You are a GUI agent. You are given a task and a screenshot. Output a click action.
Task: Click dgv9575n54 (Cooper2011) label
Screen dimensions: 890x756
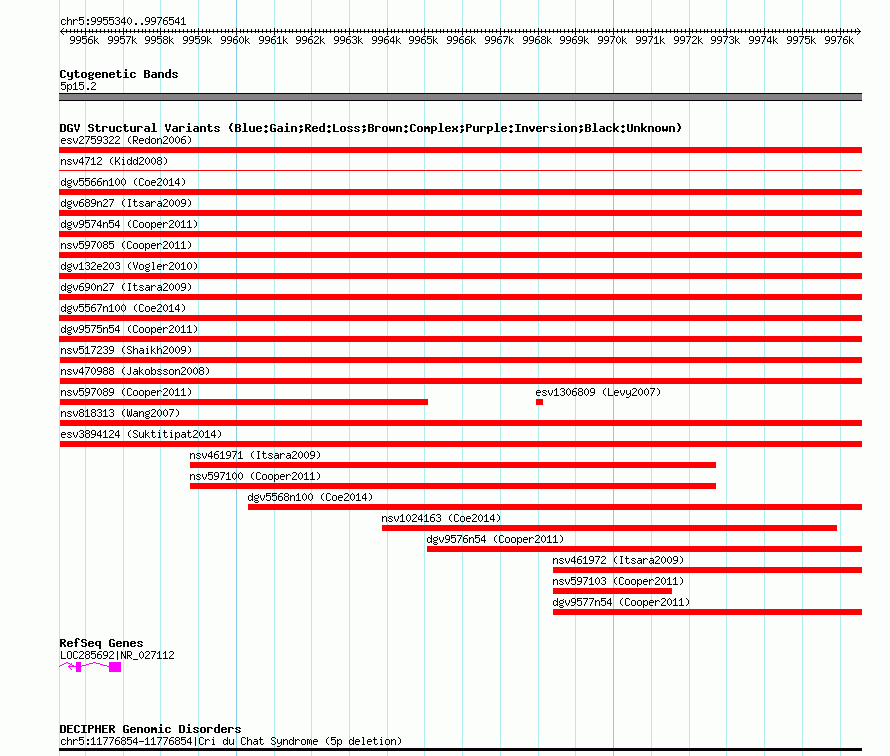129,329
